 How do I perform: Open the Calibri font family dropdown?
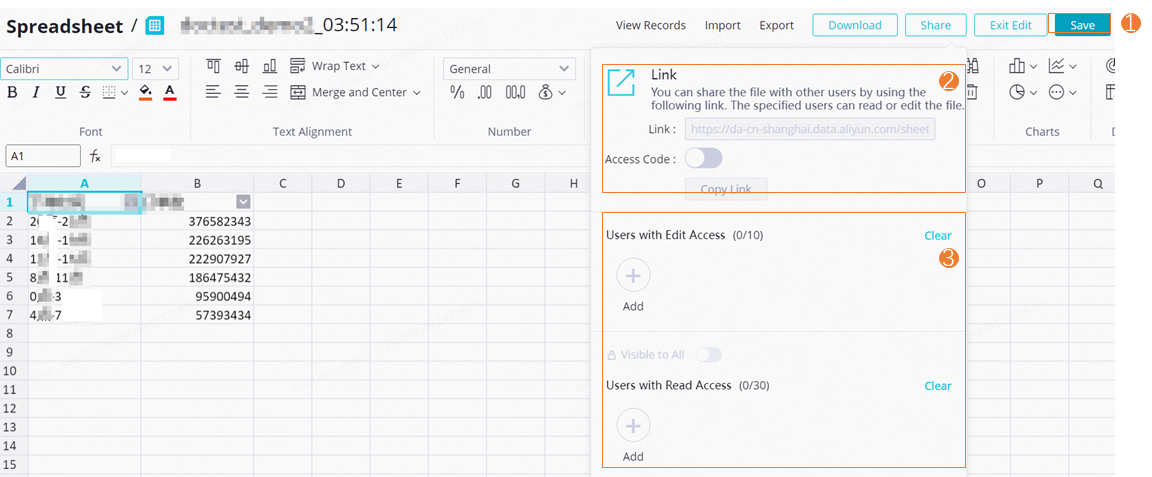pos(65,69)
